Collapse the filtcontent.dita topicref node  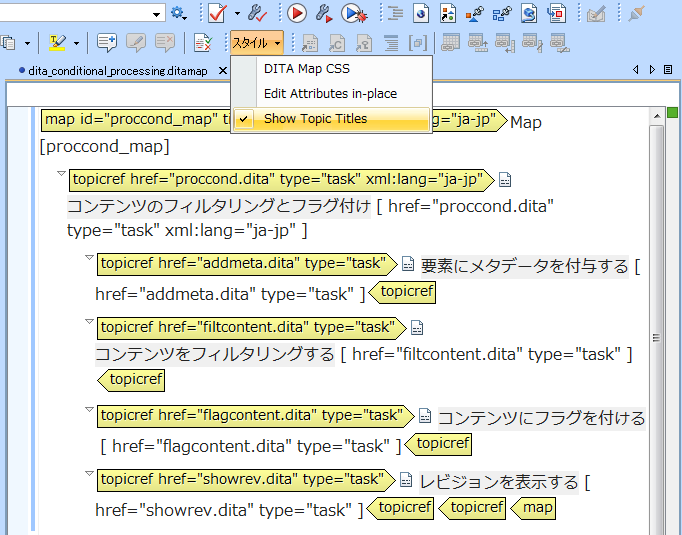pos(89,321)
